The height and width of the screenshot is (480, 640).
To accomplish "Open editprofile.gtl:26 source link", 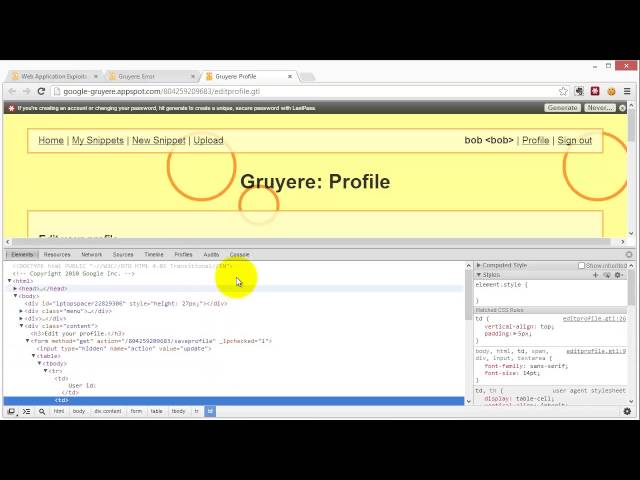I will pyautogui.click(x=594, y=319).
